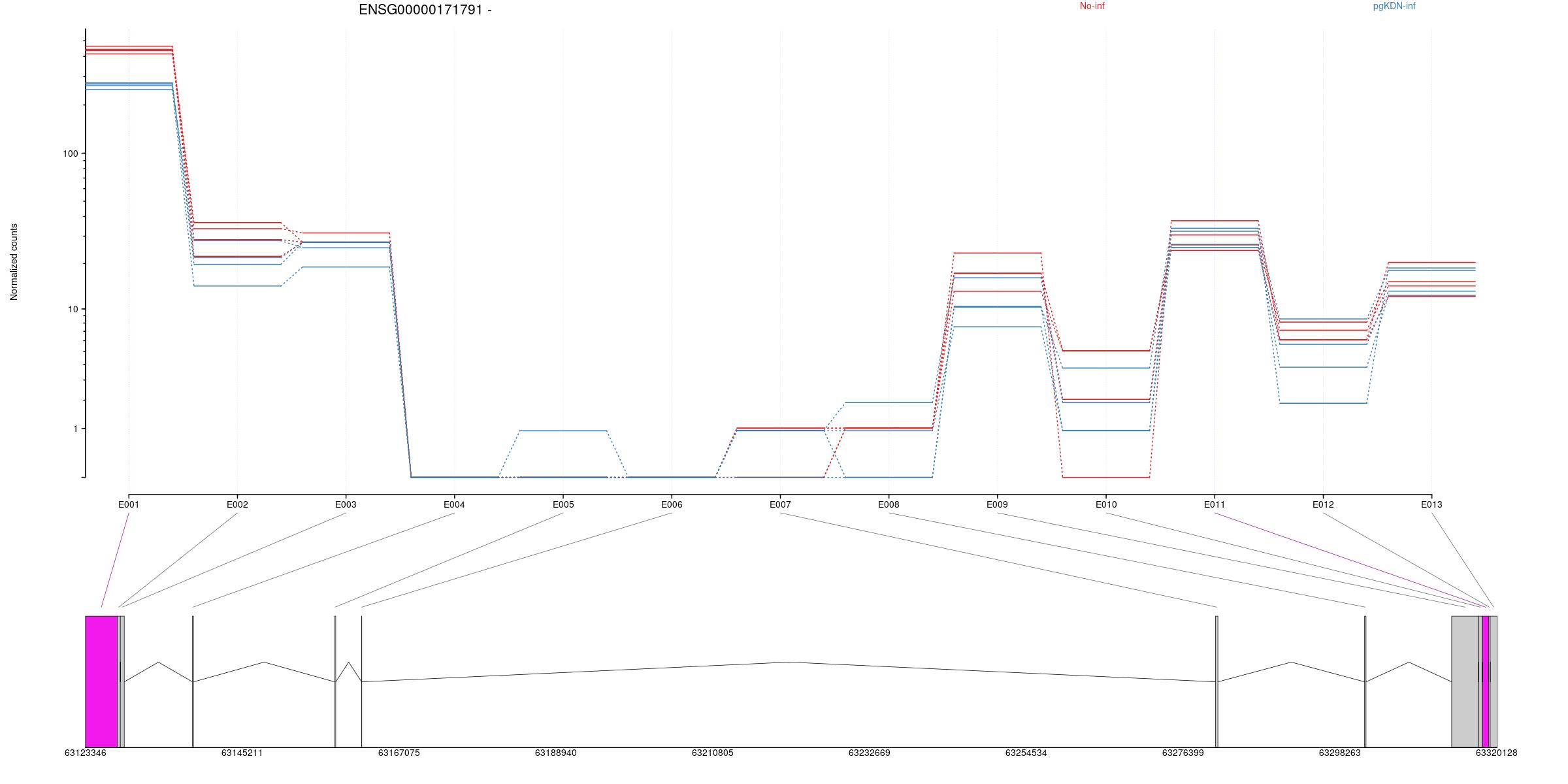Select exon label E010

coord(1106,504)
